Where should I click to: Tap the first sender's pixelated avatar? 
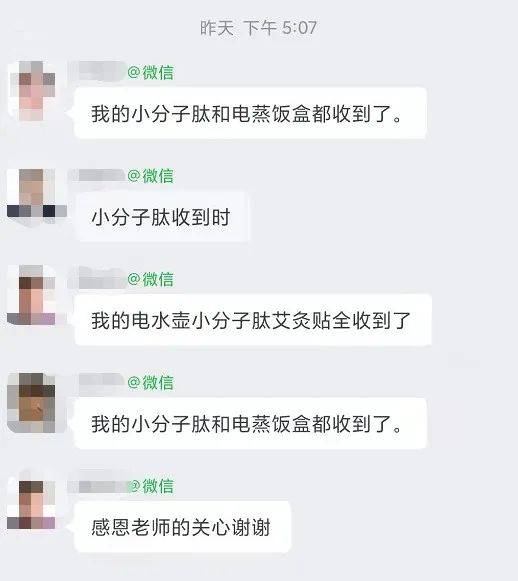pos(33,91)
